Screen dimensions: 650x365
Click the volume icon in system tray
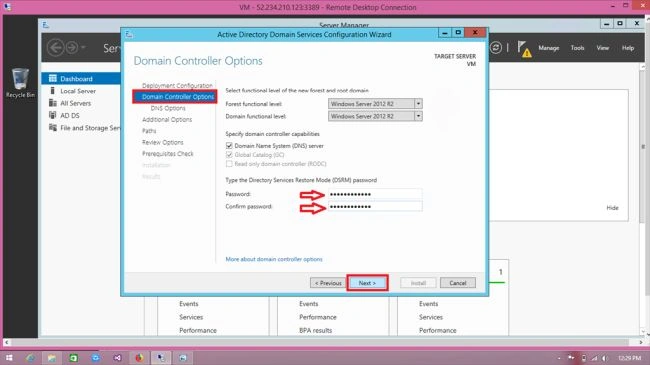(605, 358)
